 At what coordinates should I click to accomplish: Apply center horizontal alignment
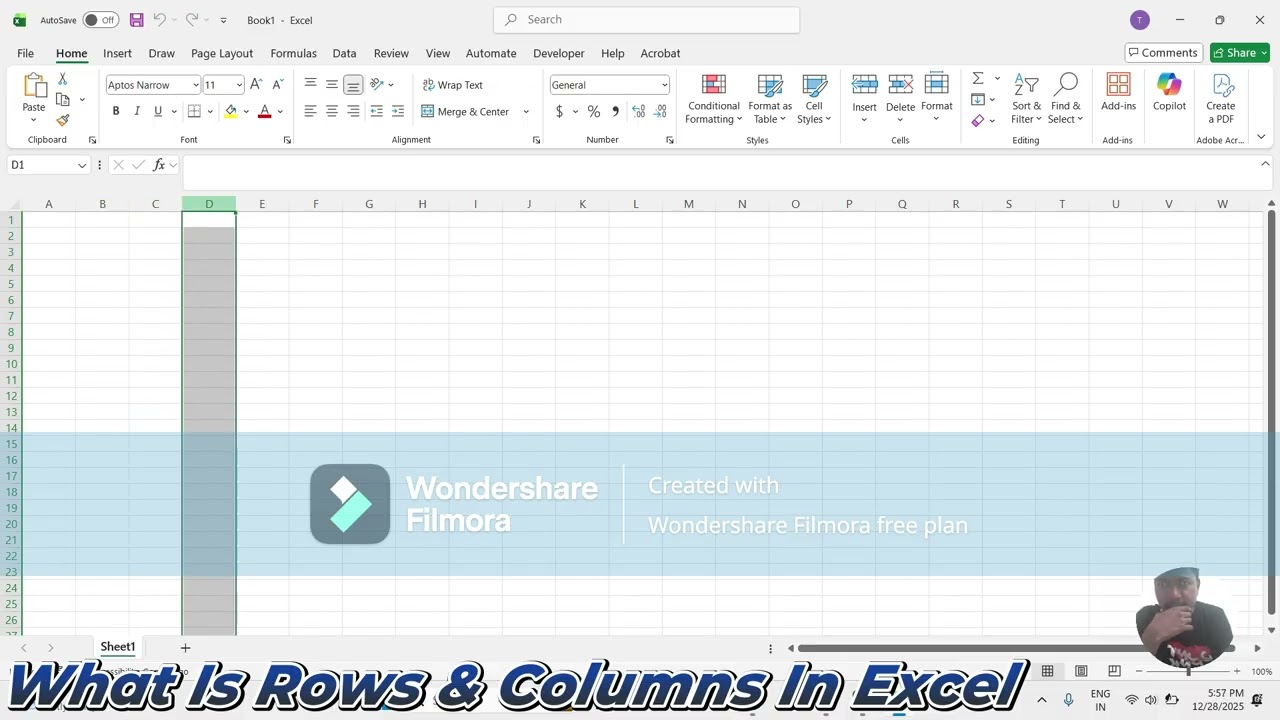[332, 111]
